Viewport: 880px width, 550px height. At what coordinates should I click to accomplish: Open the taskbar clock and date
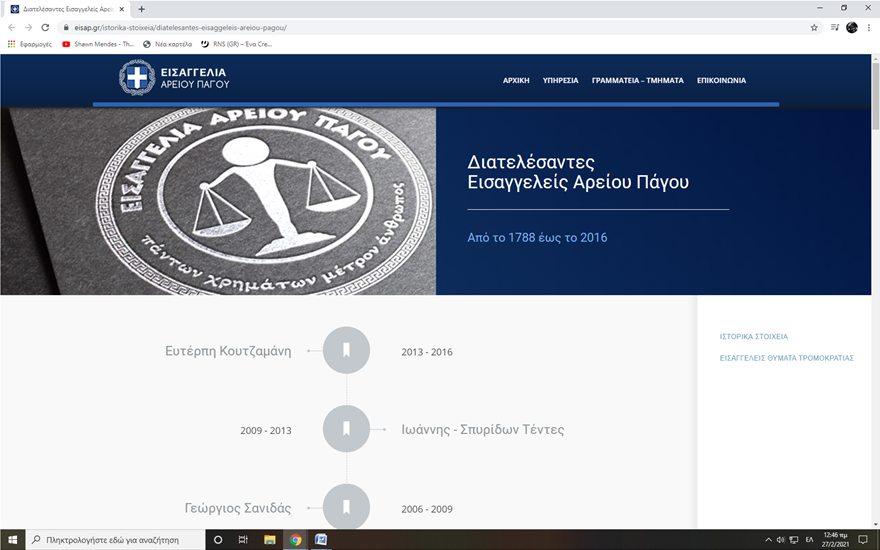[x=835, y=540]
